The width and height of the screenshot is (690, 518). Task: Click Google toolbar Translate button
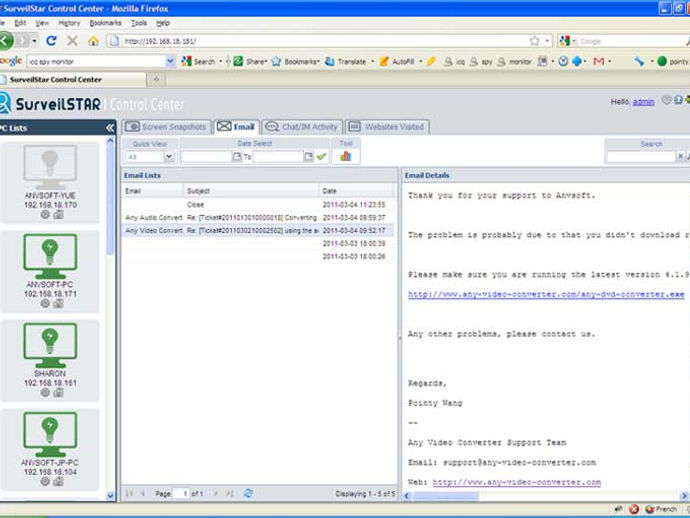pos(346,62)
